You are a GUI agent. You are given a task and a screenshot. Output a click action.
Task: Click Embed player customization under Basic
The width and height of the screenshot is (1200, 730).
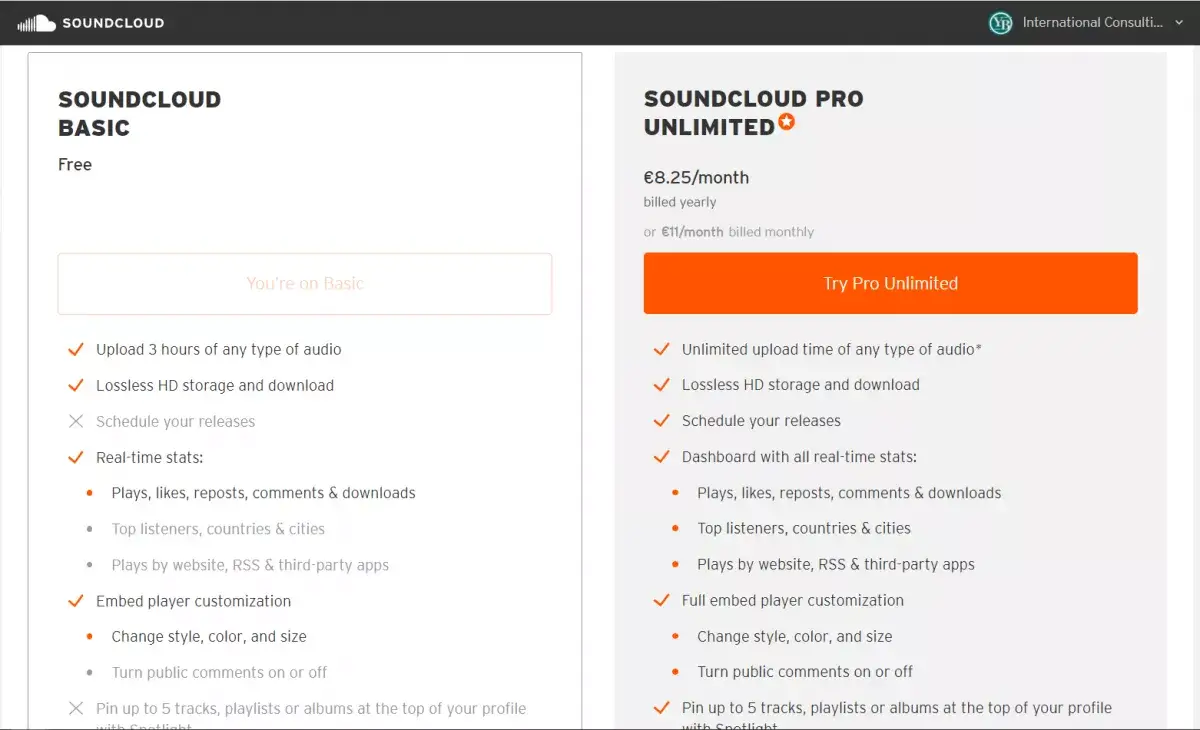(x=194, y=602)
